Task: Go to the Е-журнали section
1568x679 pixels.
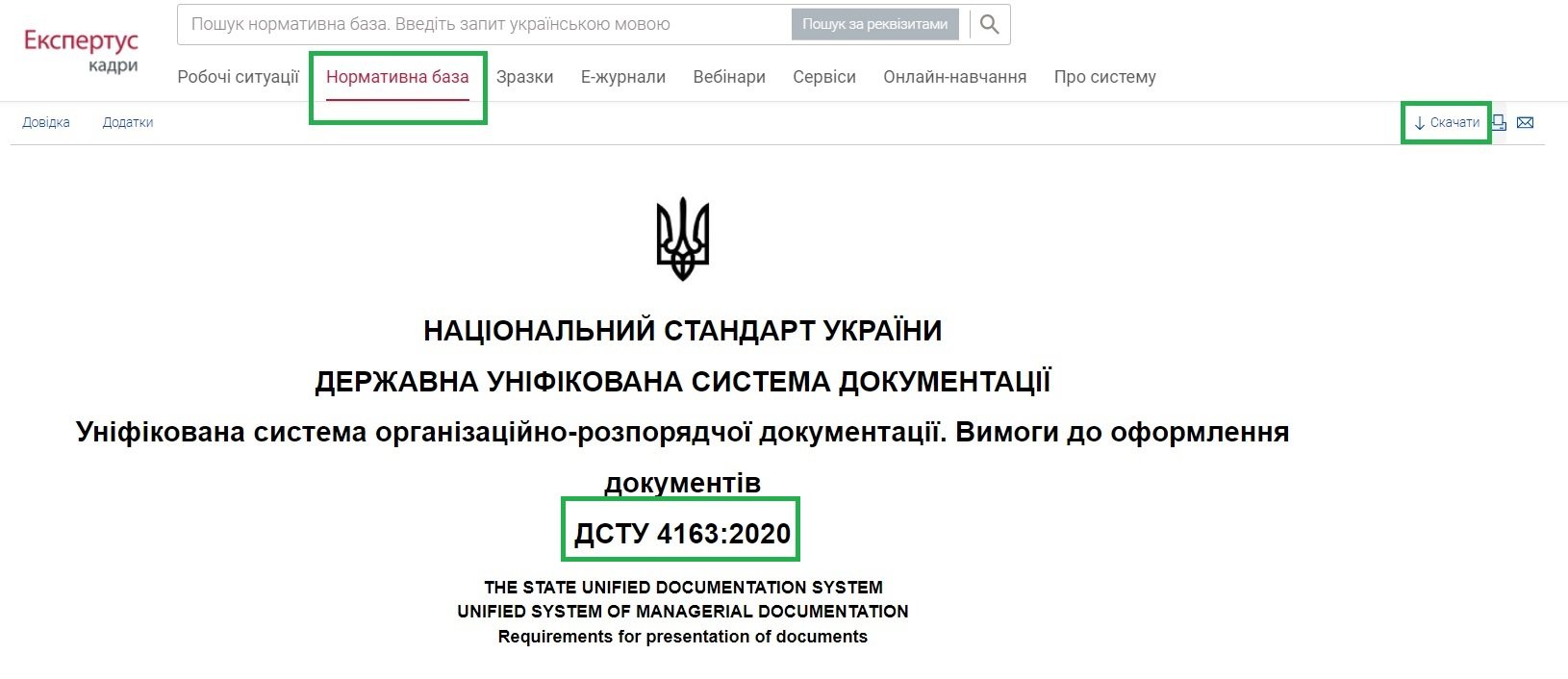Action: click(622, 77)
